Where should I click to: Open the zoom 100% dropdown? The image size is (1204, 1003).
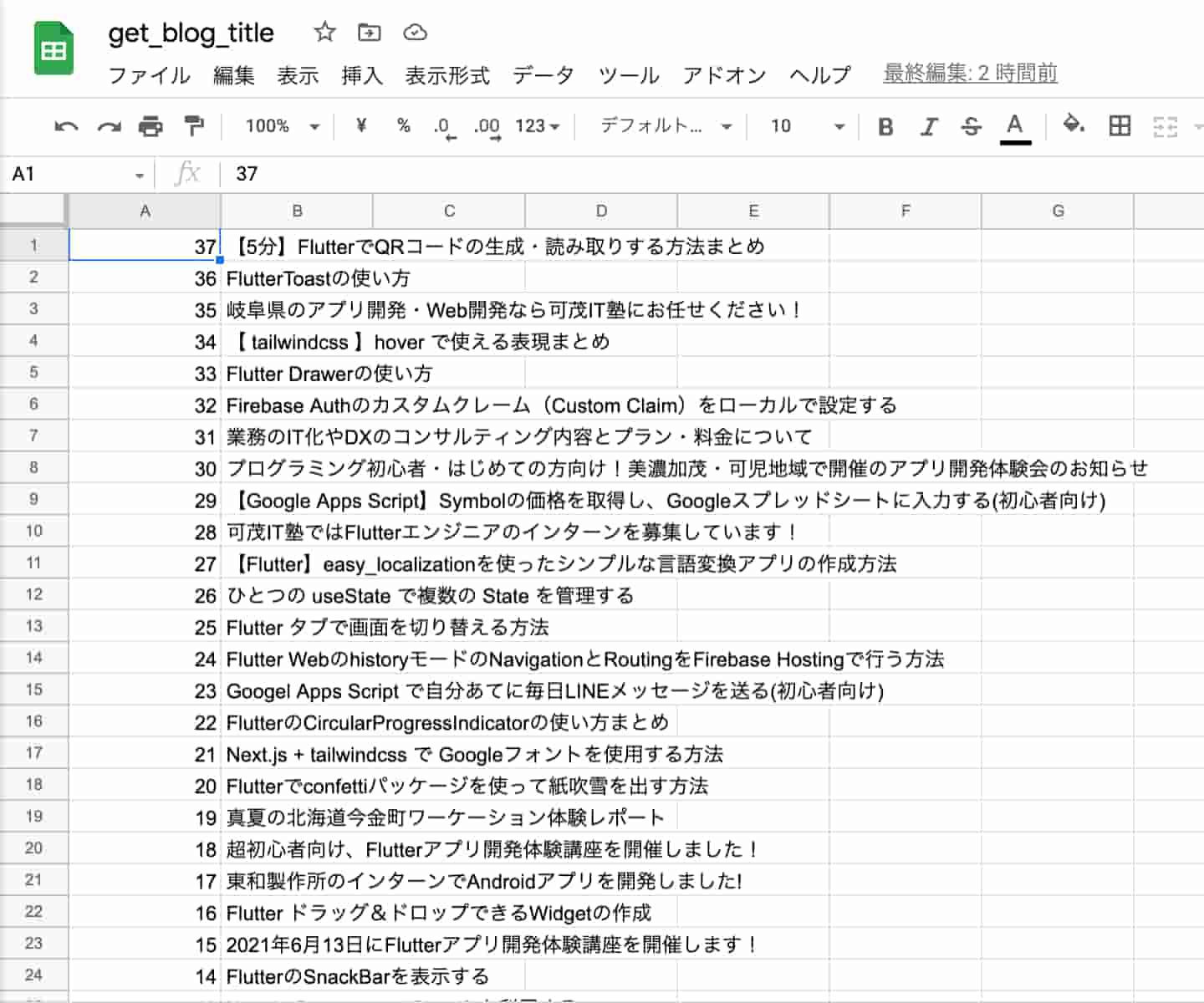(283, 126)
